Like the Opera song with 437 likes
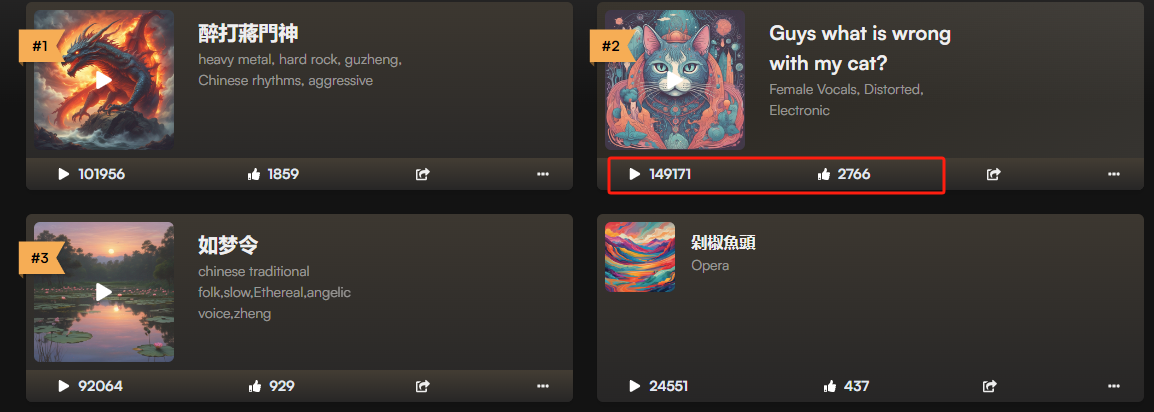Image resolution: width=1154 pixels, height=412 pixels. pyautogui.click(x=830, y=386)
